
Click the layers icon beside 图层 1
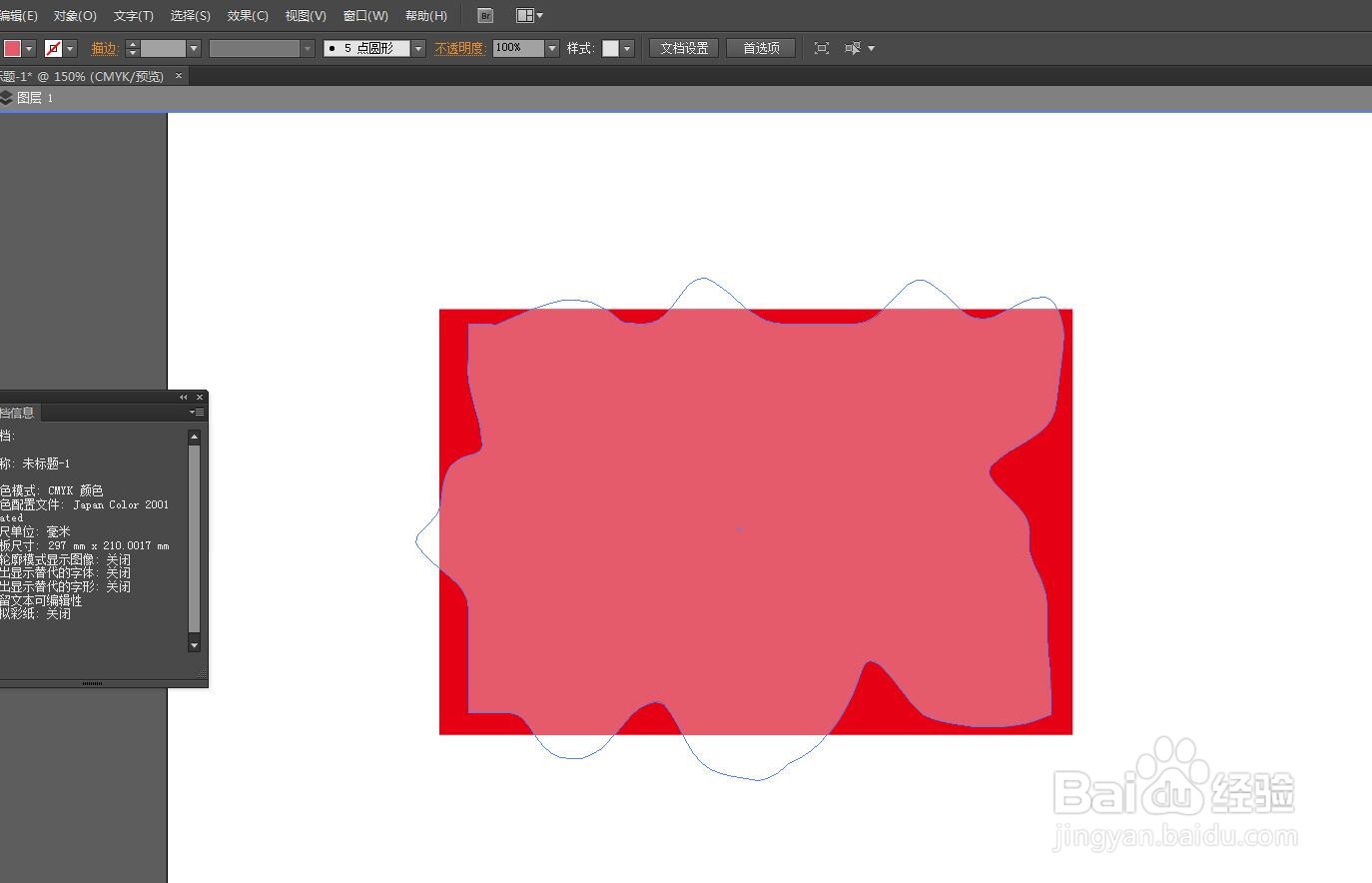pos(6,98)
